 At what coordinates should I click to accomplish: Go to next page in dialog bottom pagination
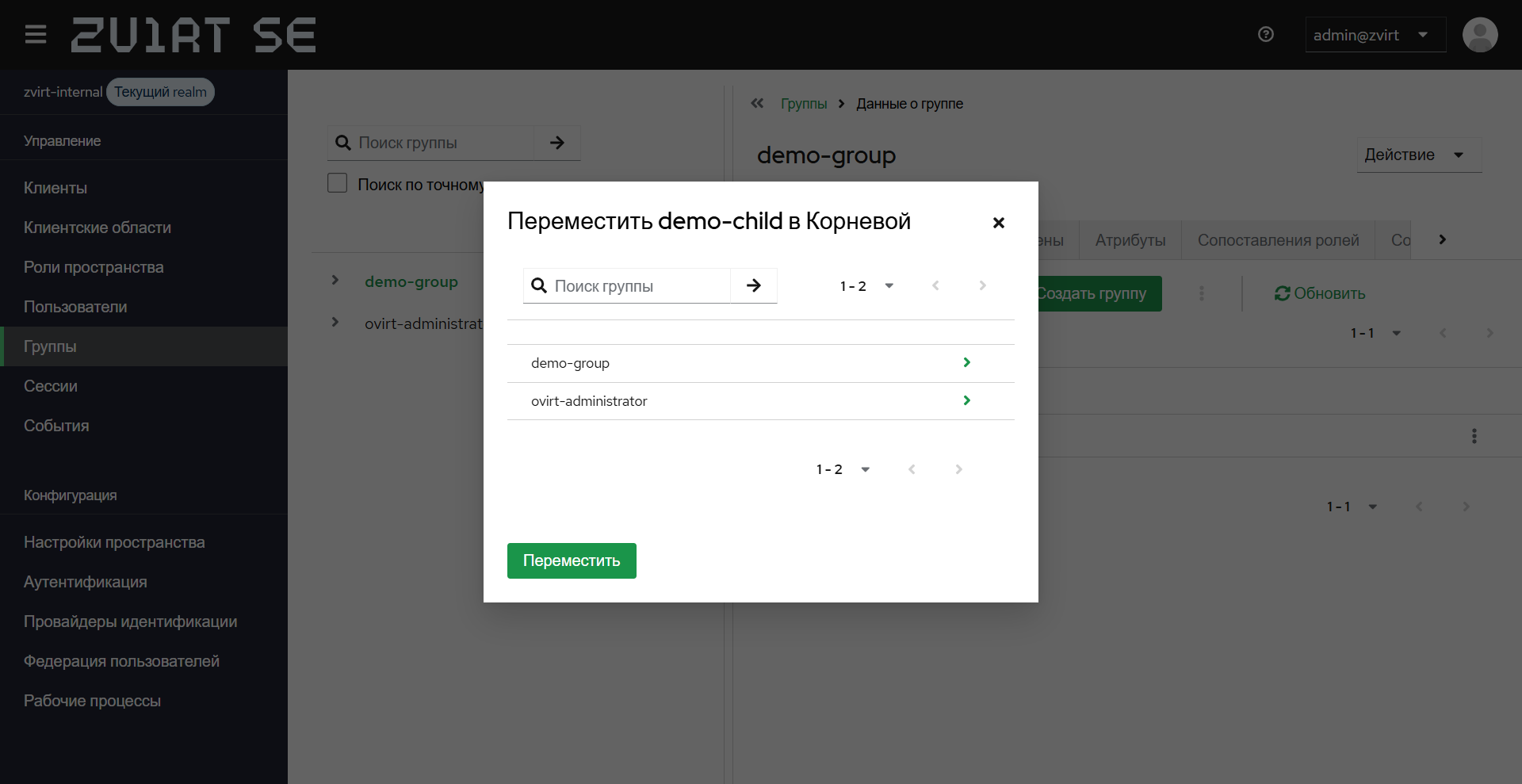[958, 469]
